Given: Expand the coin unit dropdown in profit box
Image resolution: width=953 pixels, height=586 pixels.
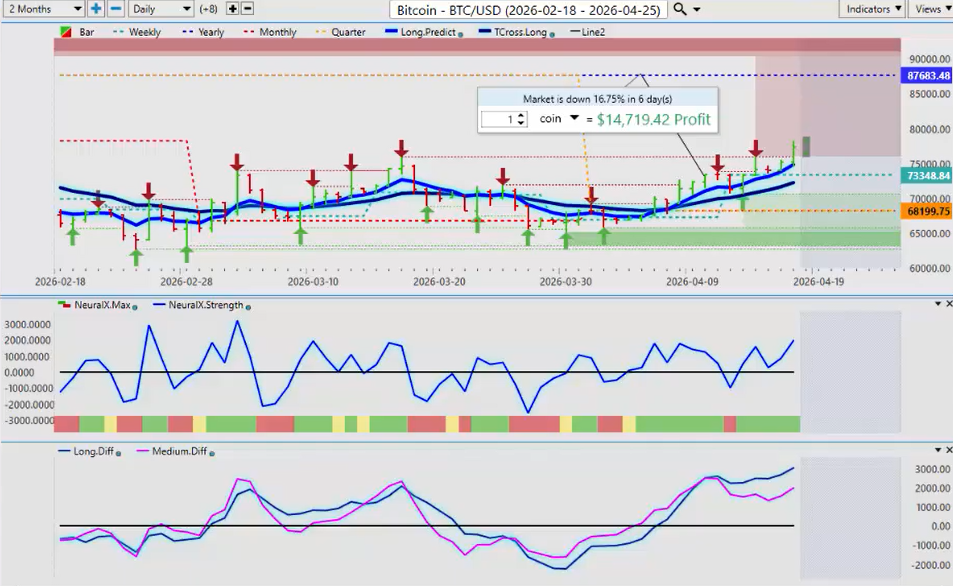Looking at the screenshot, I should tap(574, 119).
